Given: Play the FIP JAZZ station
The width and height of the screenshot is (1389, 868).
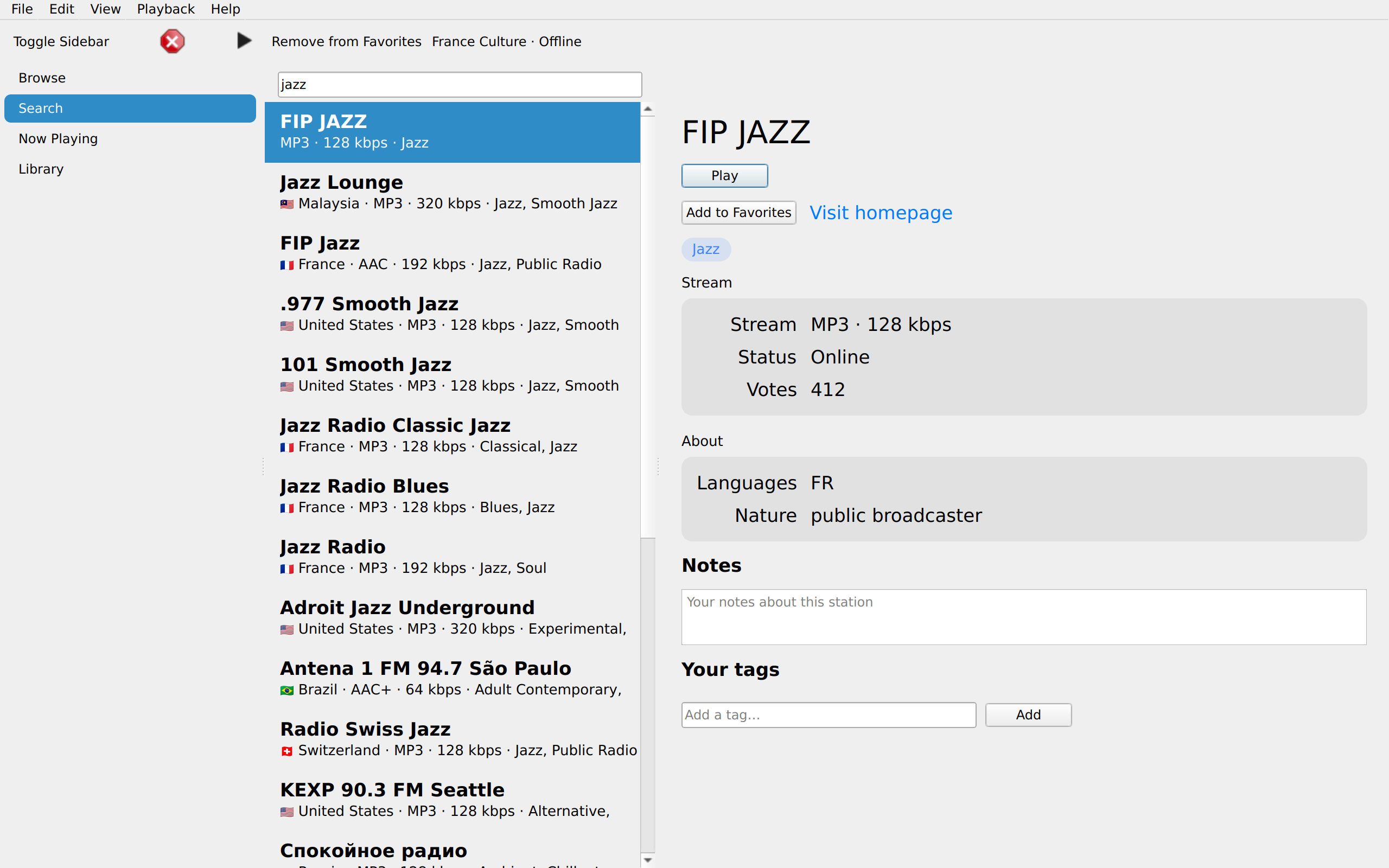Looking at the screenshot, I should [x=724, y=176].
